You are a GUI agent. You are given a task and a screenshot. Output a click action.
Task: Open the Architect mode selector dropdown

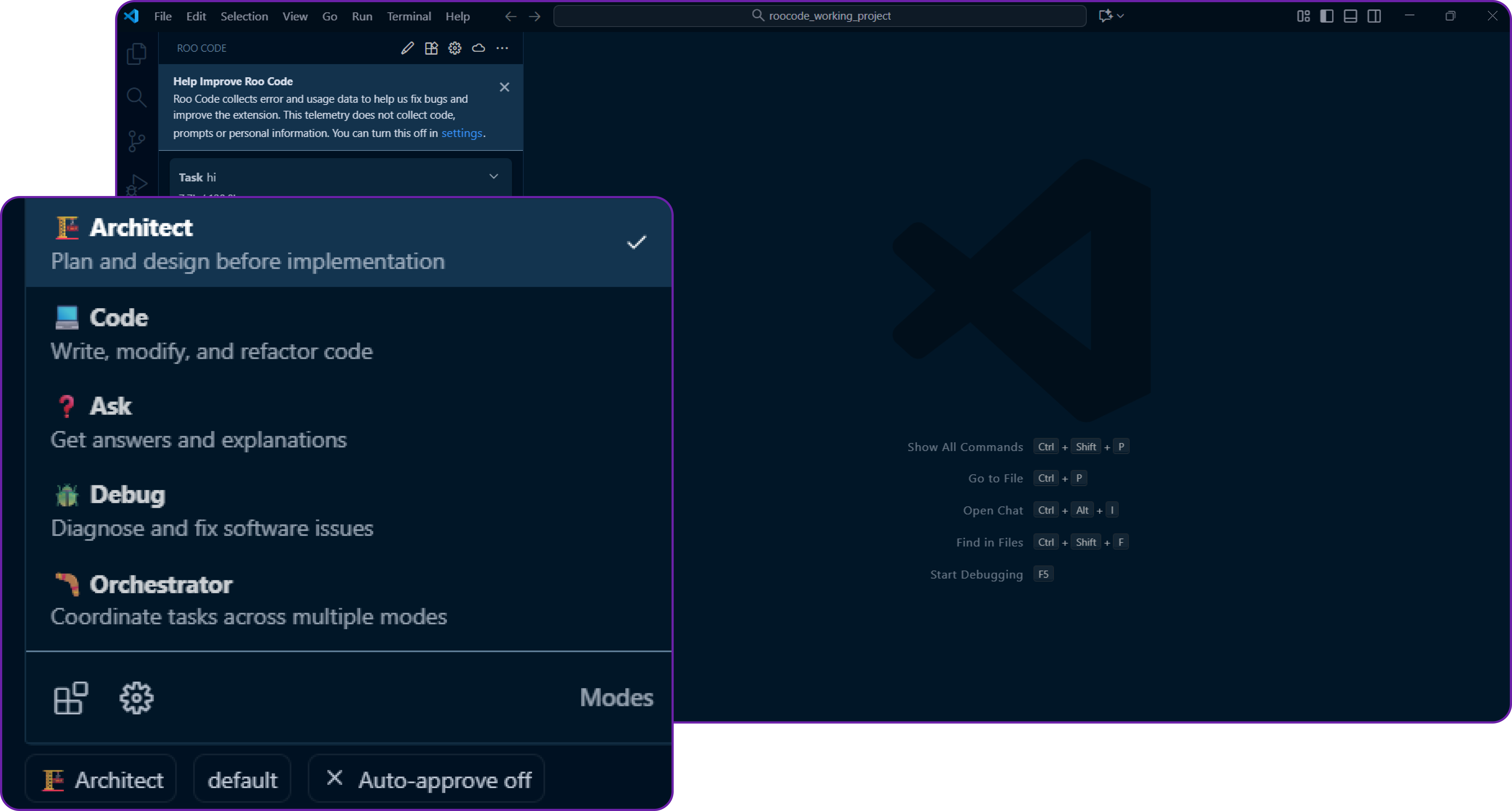(102, 779)
